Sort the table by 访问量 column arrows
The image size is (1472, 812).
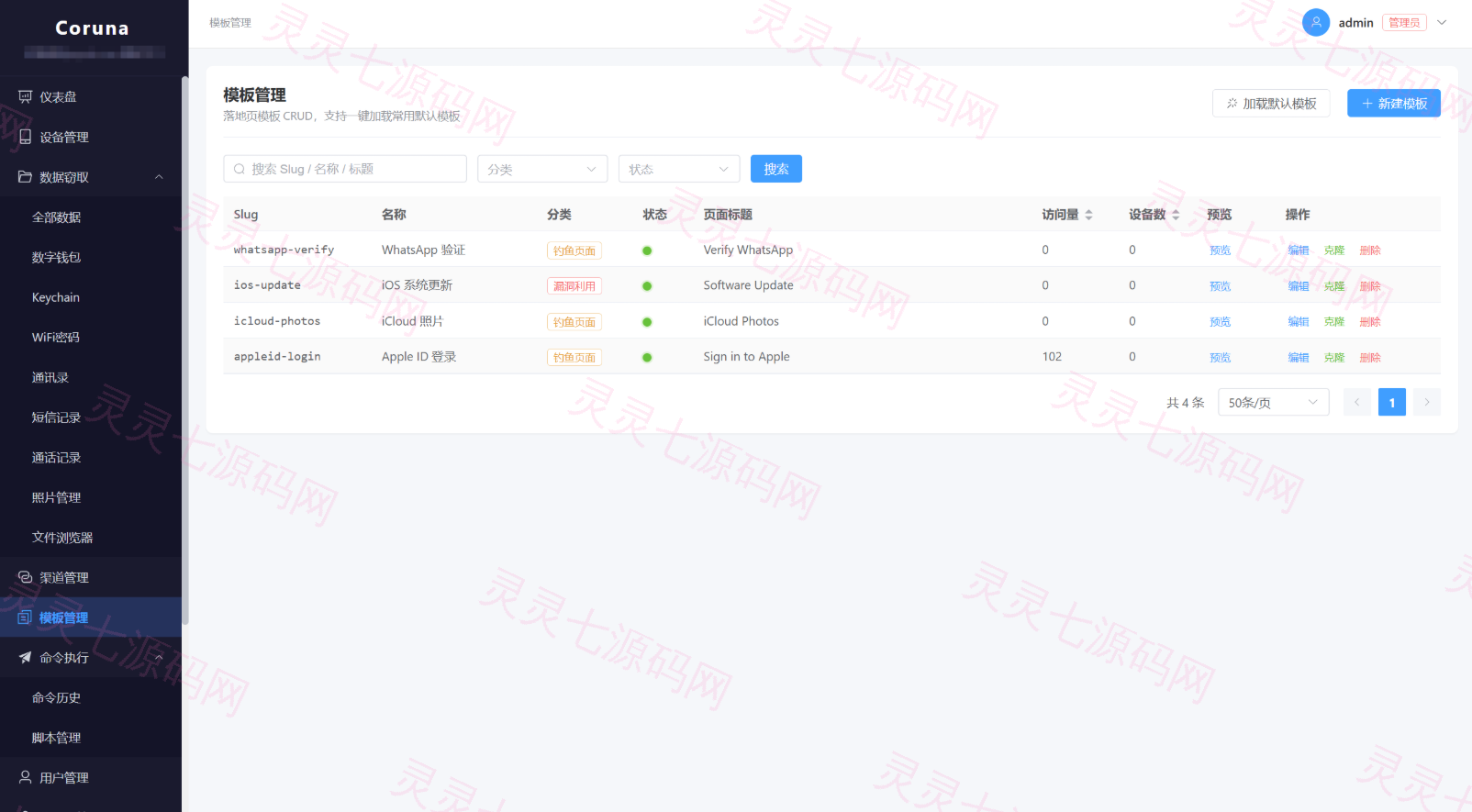[x=1088, y=215]
